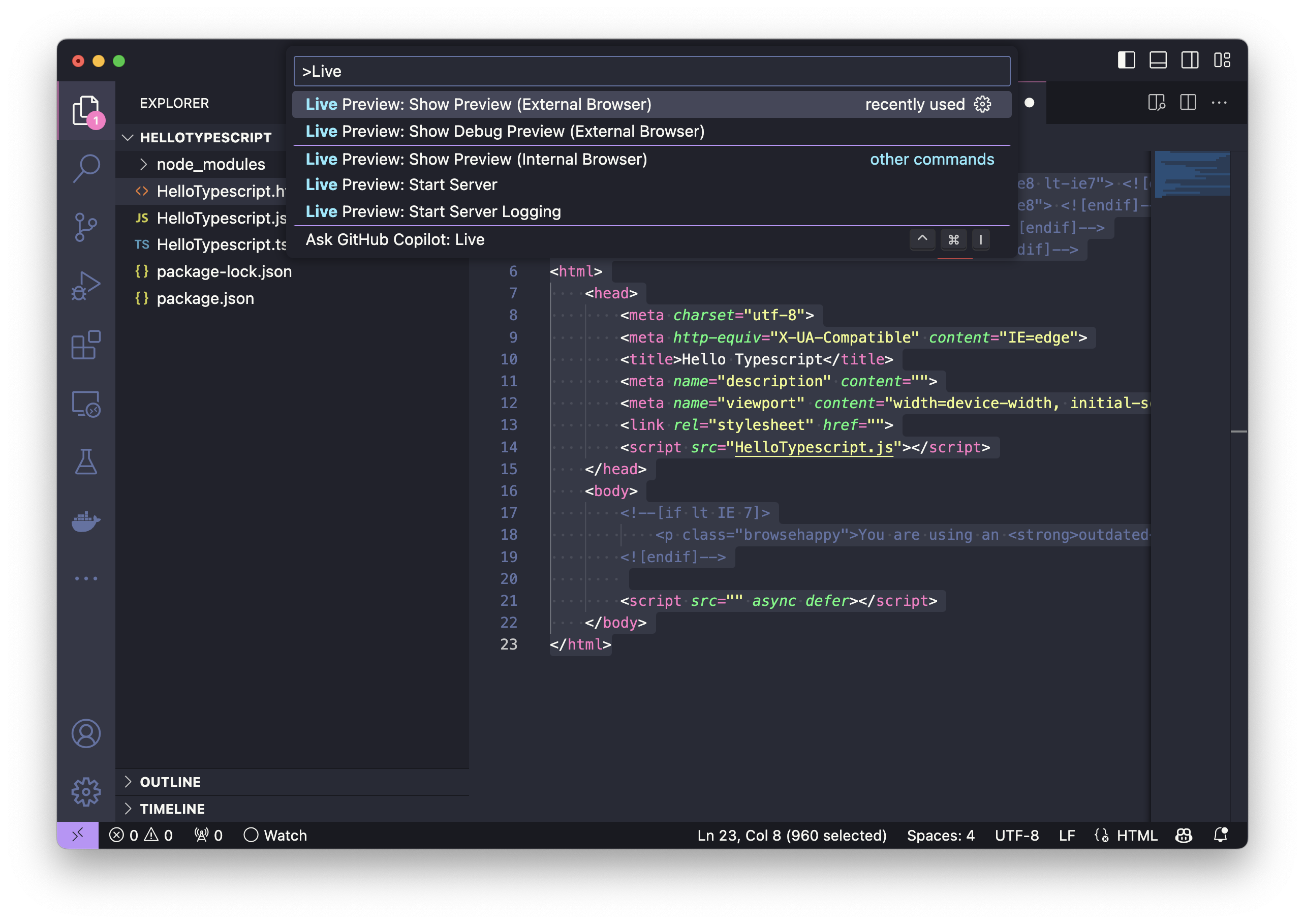Image resolution: width=1305 pixels, height=924 pixels.
Task: Toggle the bottom panel layout button
Action: (1158, 60)
